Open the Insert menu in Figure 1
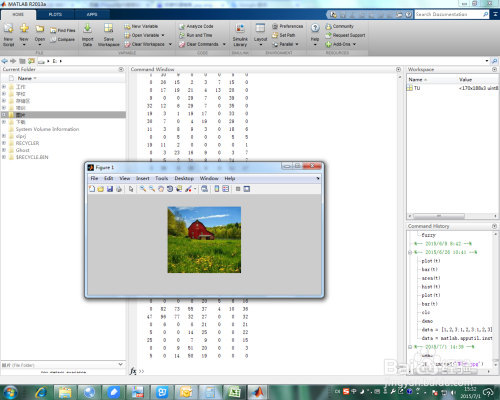Viewport: 500px width, 400px height. click(x=143, y=178)
